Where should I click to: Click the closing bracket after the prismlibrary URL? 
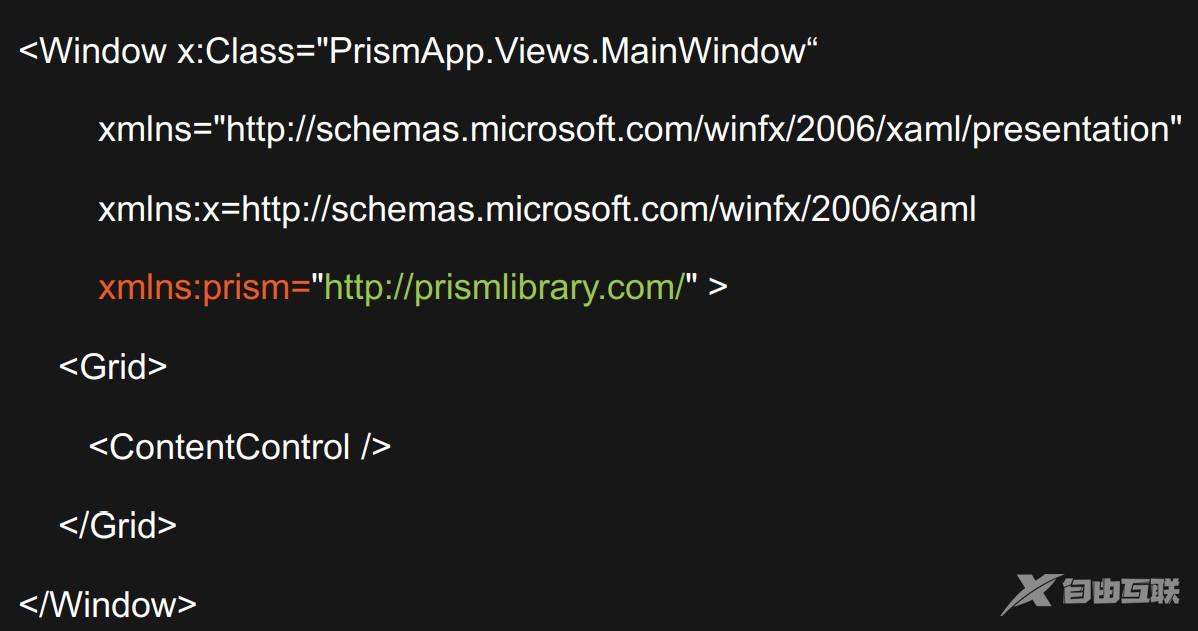tap(718, 288)
